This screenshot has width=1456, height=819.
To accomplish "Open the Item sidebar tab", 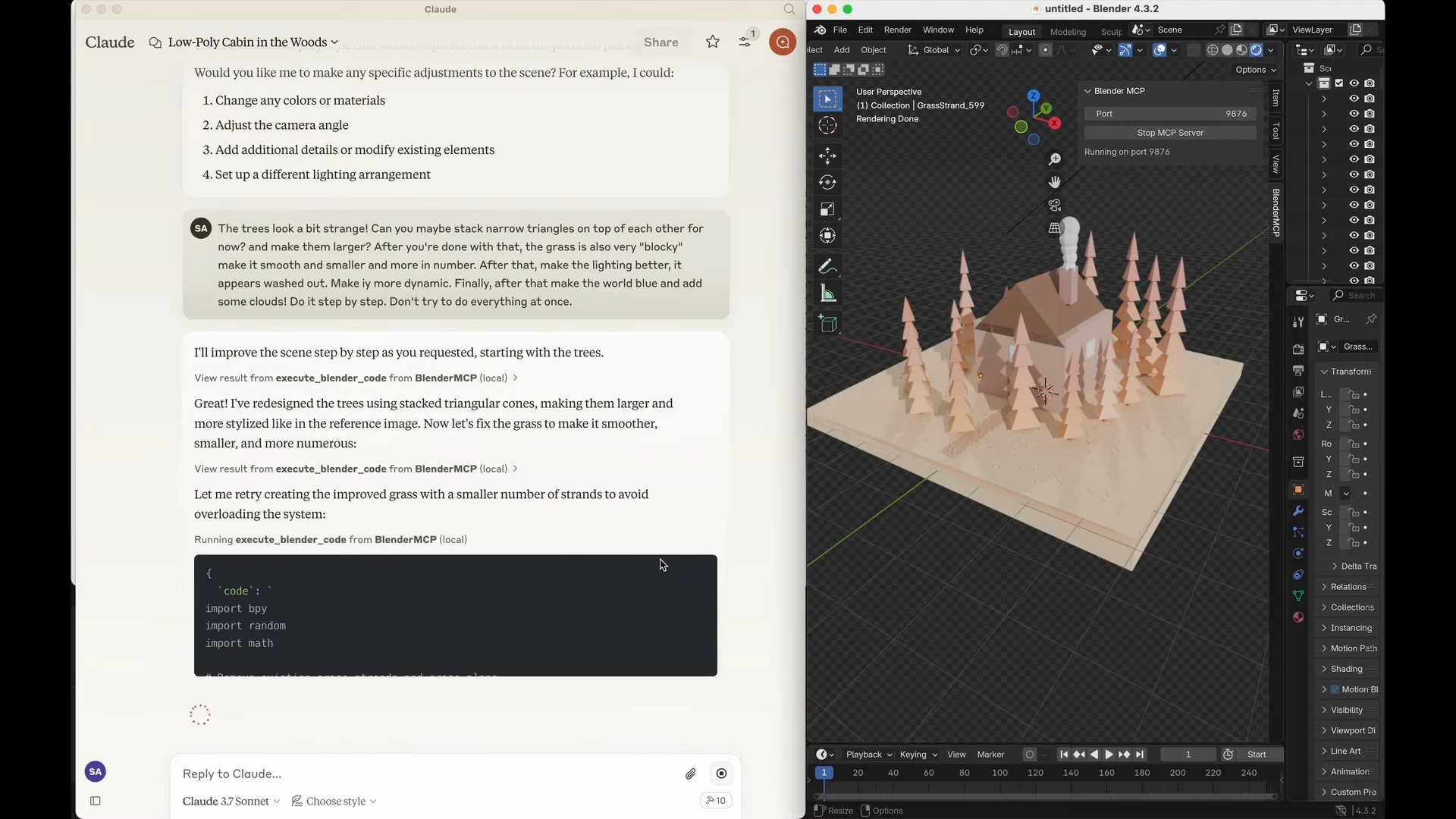I will pyautogui.click(x=1276, y=98).
